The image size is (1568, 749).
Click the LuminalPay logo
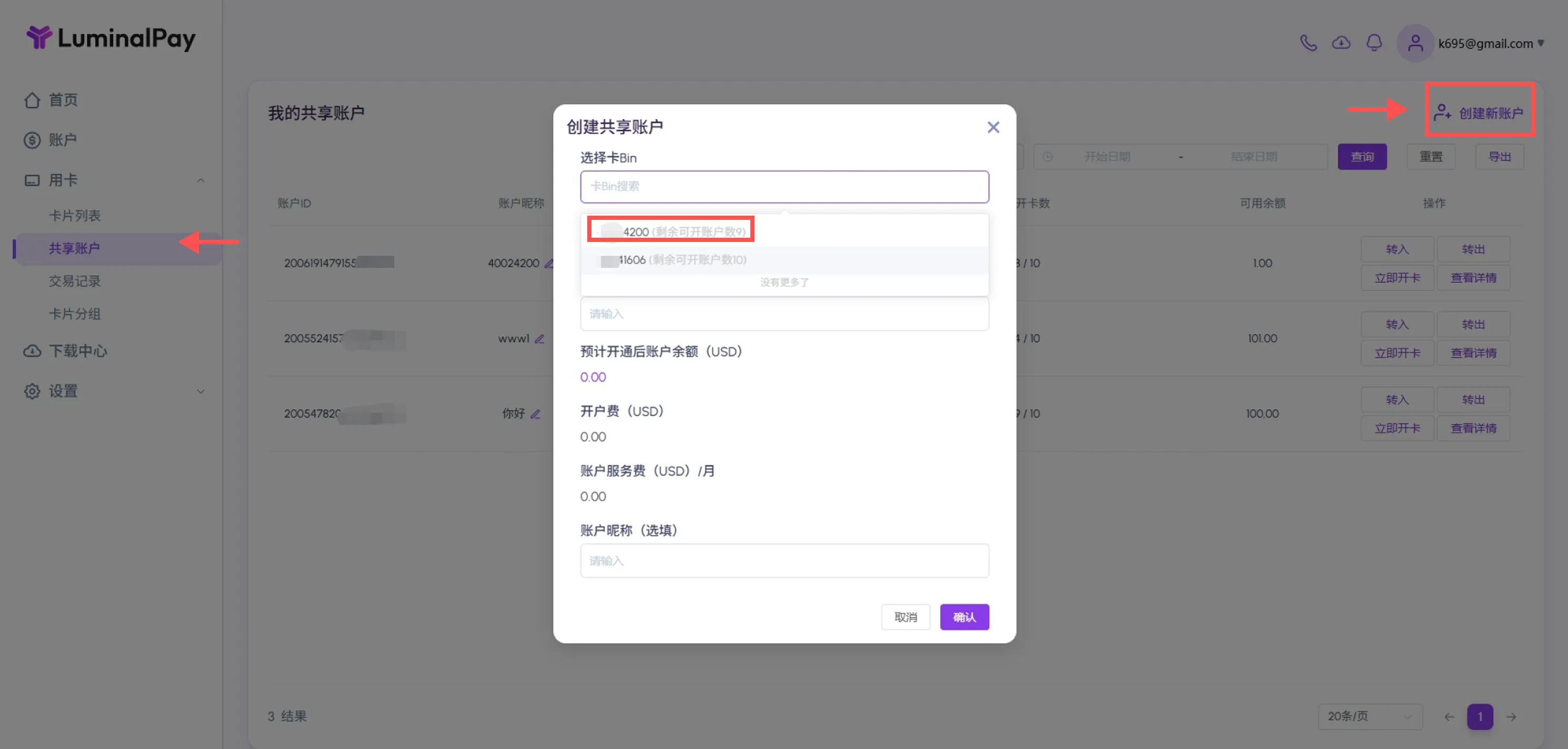click(111, 38)
